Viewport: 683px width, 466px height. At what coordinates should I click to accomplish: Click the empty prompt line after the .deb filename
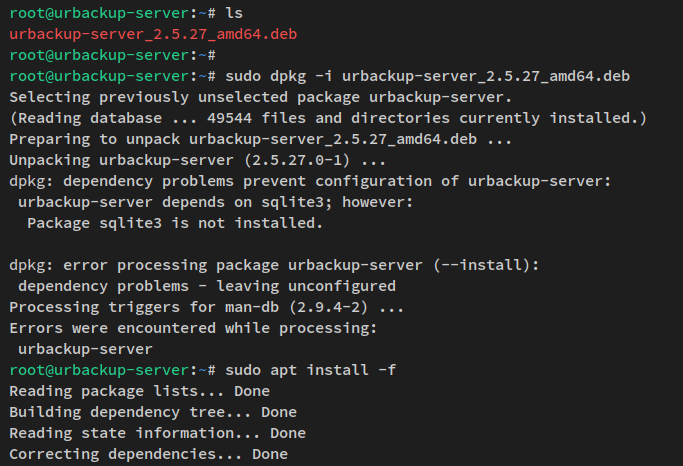tap(112, 55)
